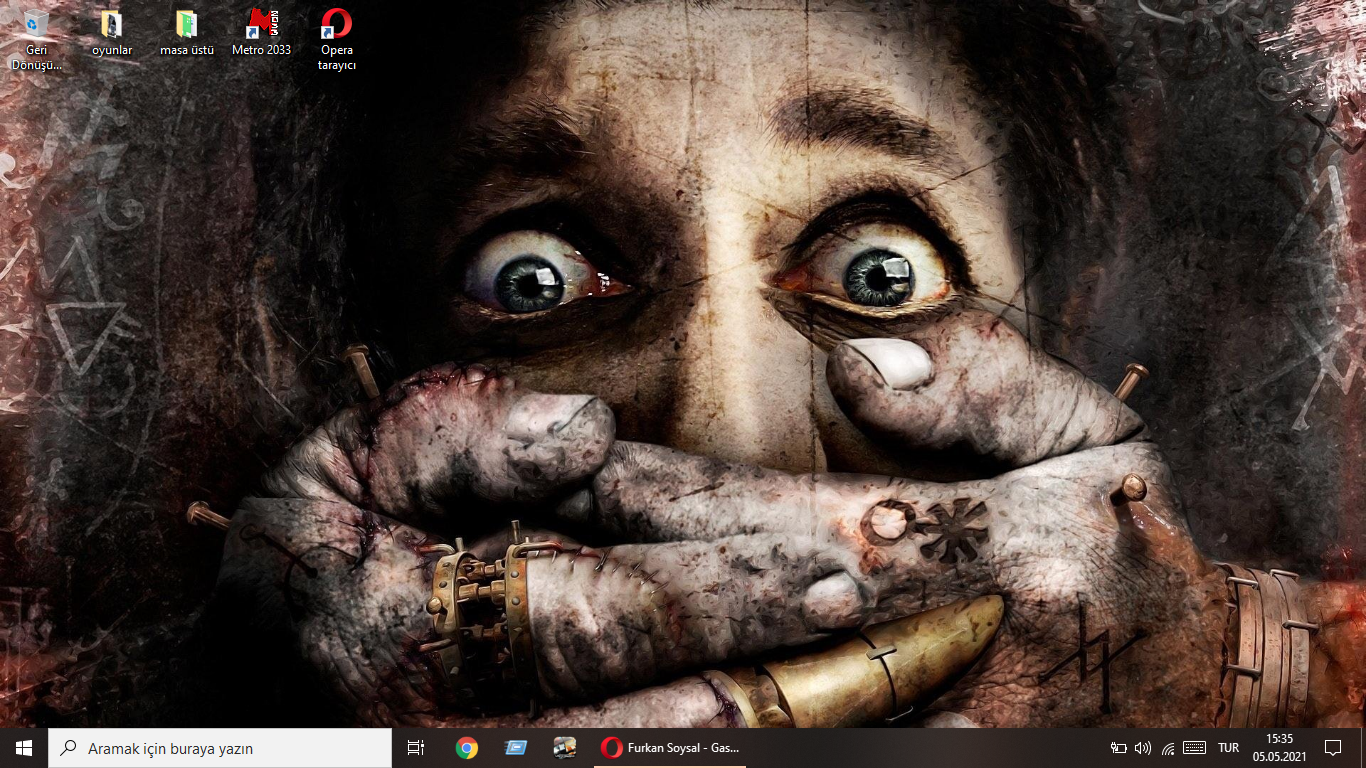Open the volume control slider
1366x768 pixels.
coord(1143,747)
